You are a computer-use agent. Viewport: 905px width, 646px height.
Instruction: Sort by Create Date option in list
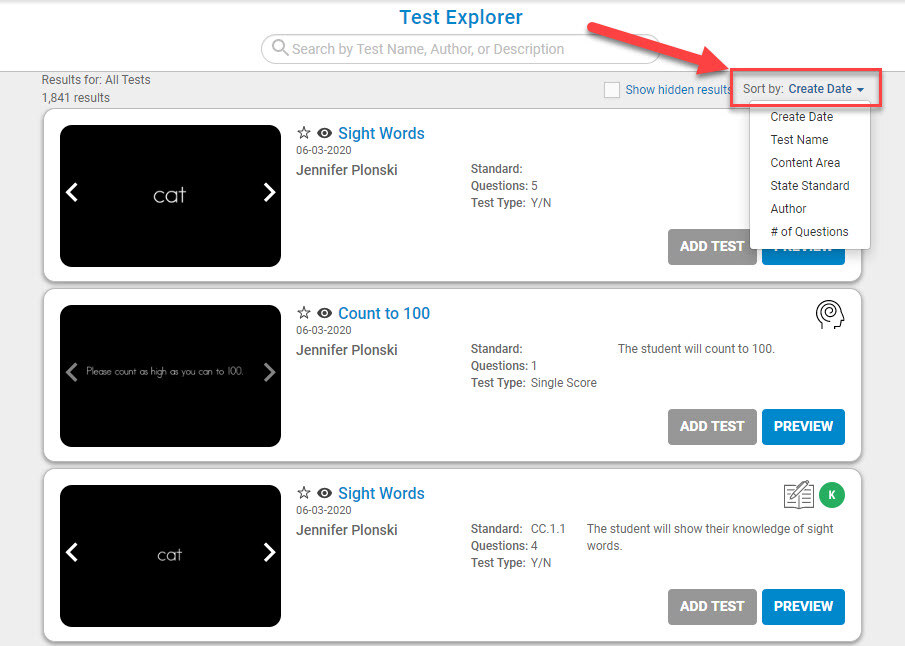tap(802, 117)
